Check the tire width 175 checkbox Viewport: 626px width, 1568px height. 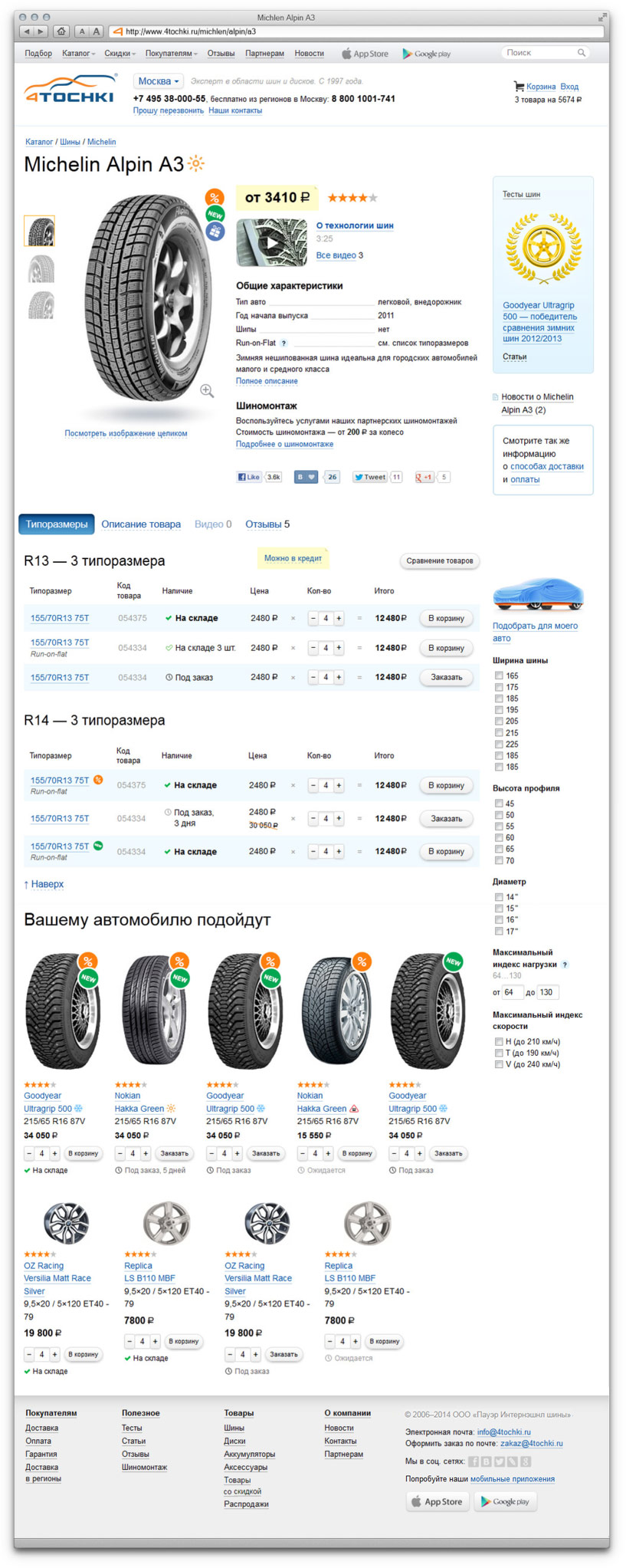click(x=499, y=687)
